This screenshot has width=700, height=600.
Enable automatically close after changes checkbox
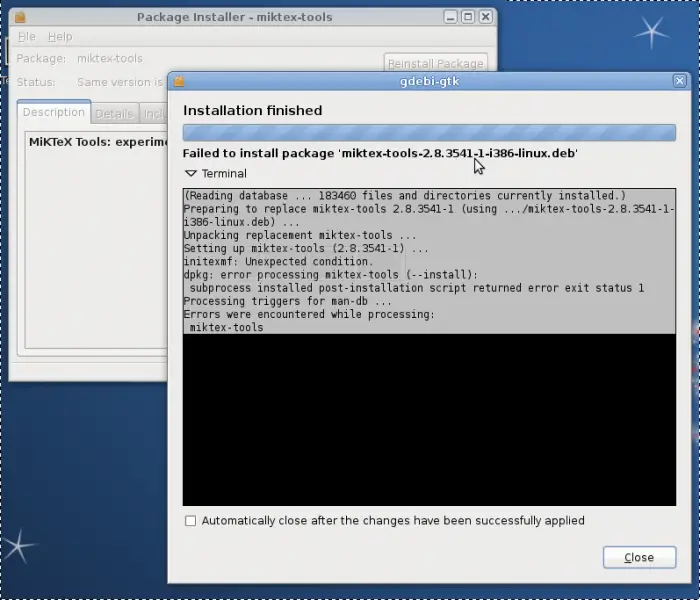[191, 521]
